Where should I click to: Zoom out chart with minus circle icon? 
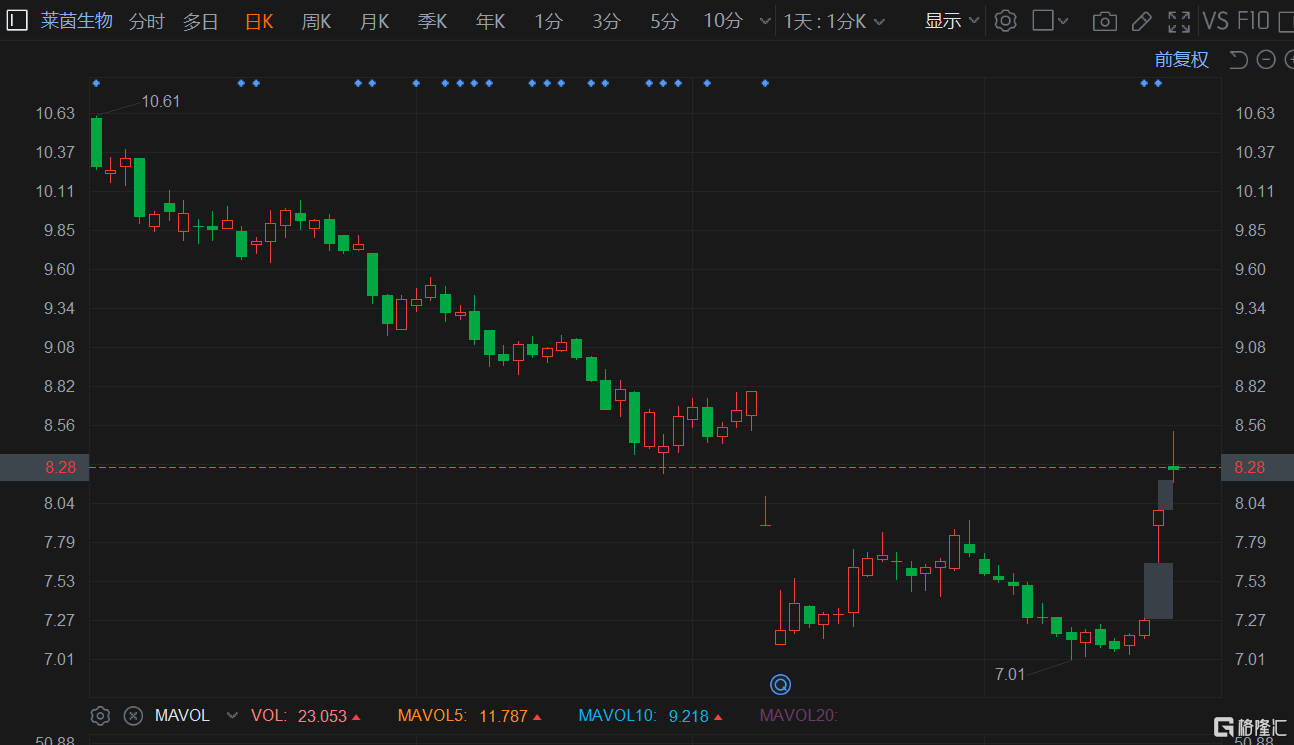[1266, 60]
